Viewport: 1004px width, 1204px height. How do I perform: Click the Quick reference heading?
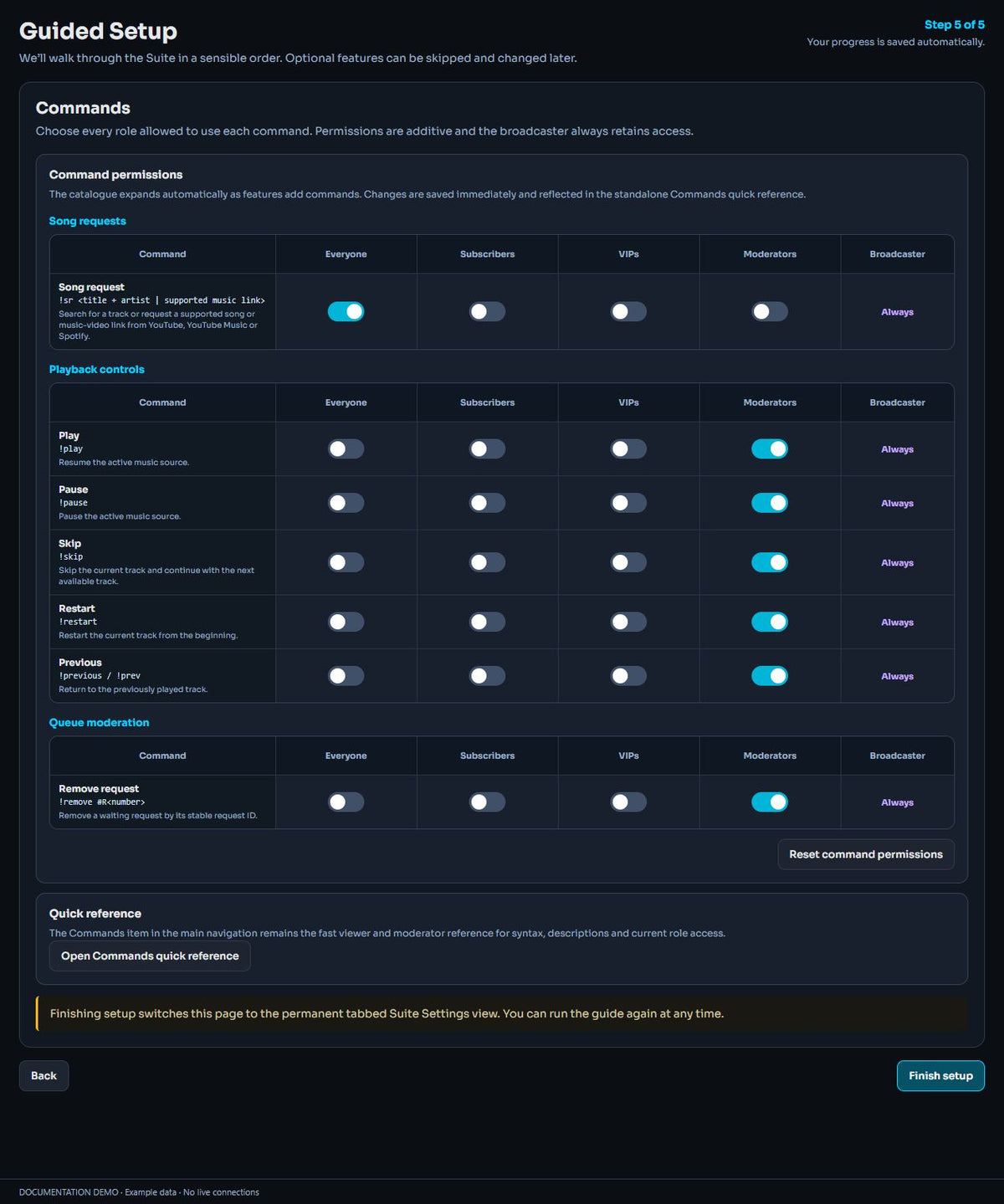[x=95, y=914]
